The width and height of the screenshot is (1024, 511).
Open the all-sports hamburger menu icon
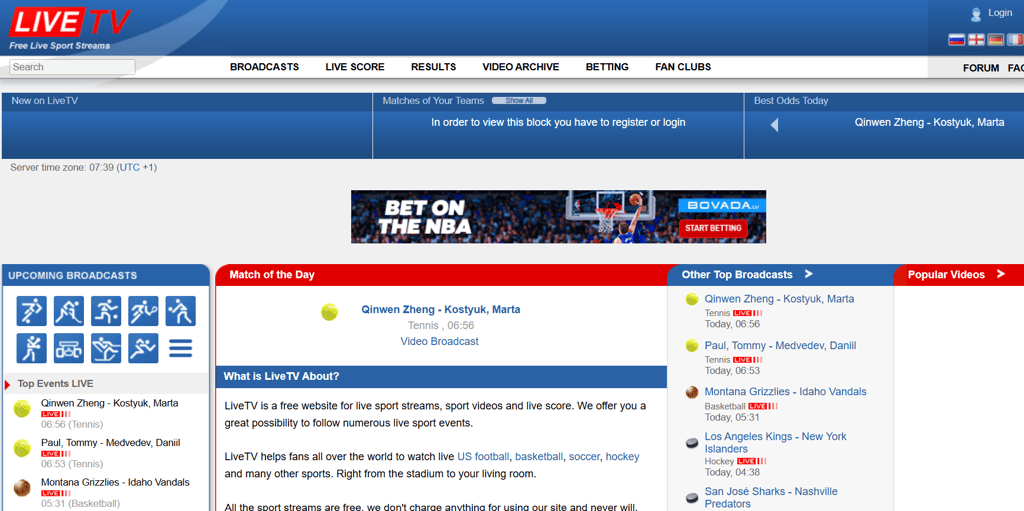[x=180, y=348]
